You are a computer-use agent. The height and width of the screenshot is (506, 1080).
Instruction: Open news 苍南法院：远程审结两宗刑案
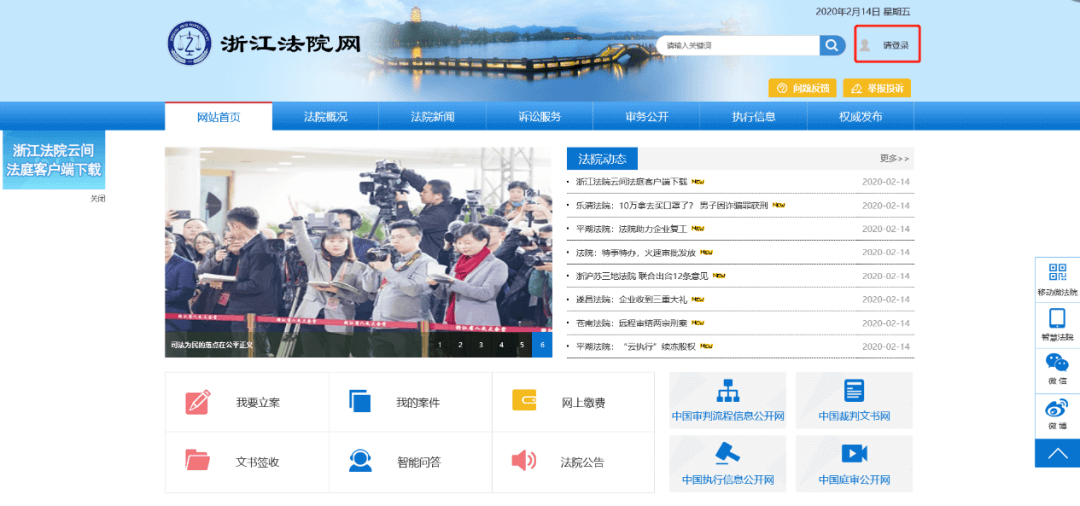[x=632, y=323]
